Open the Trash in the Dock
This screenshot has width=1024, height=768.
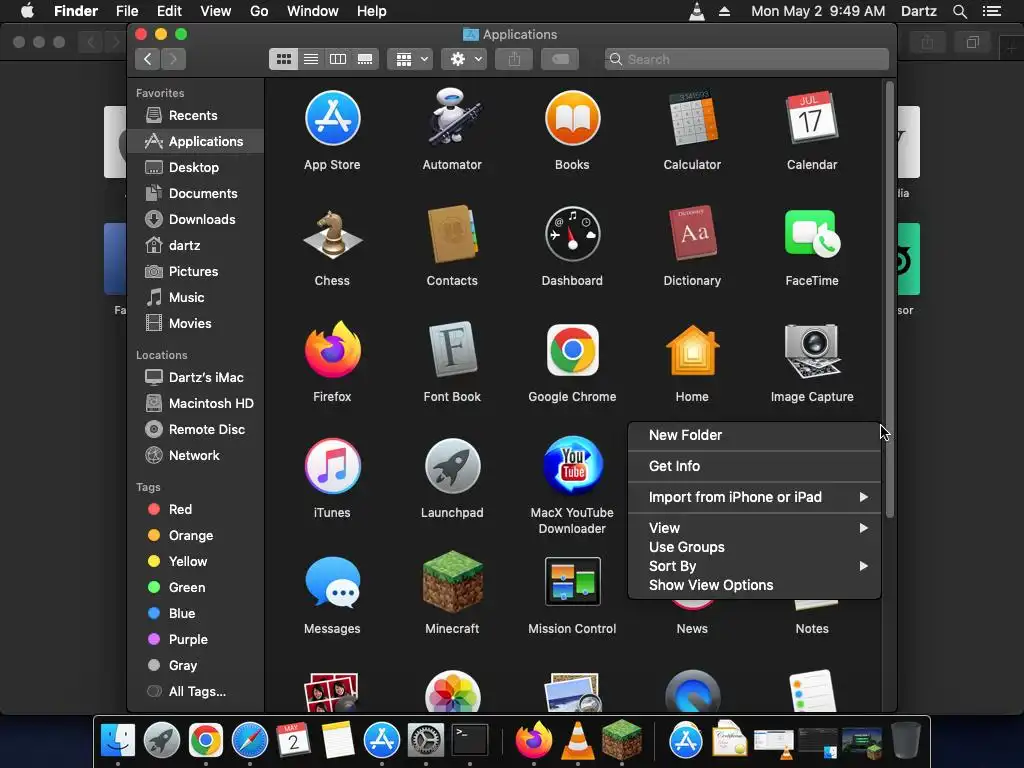906,741
